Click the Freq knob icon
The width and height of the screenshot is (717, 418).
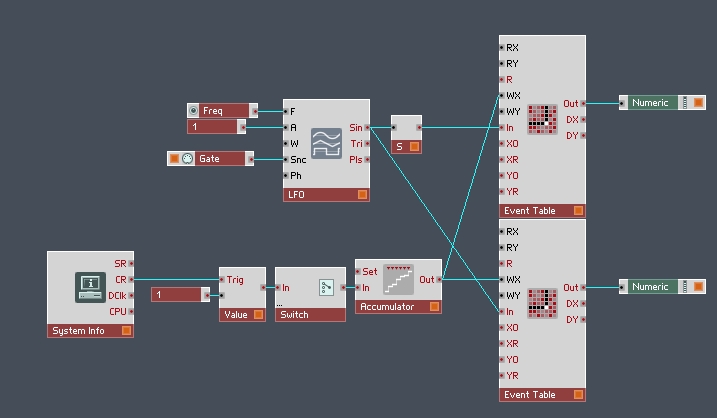pos(193,111)
